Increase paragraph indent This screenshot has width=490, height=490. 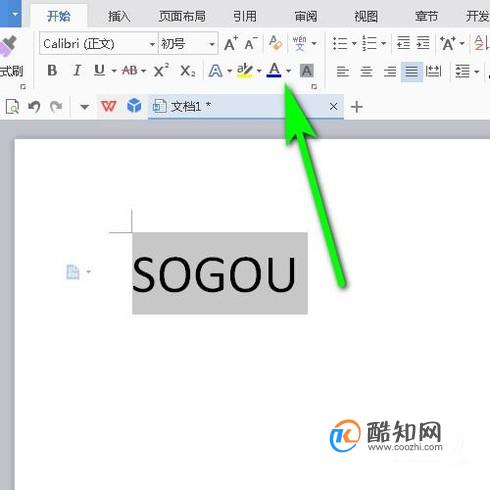click(x=423, y=43)
